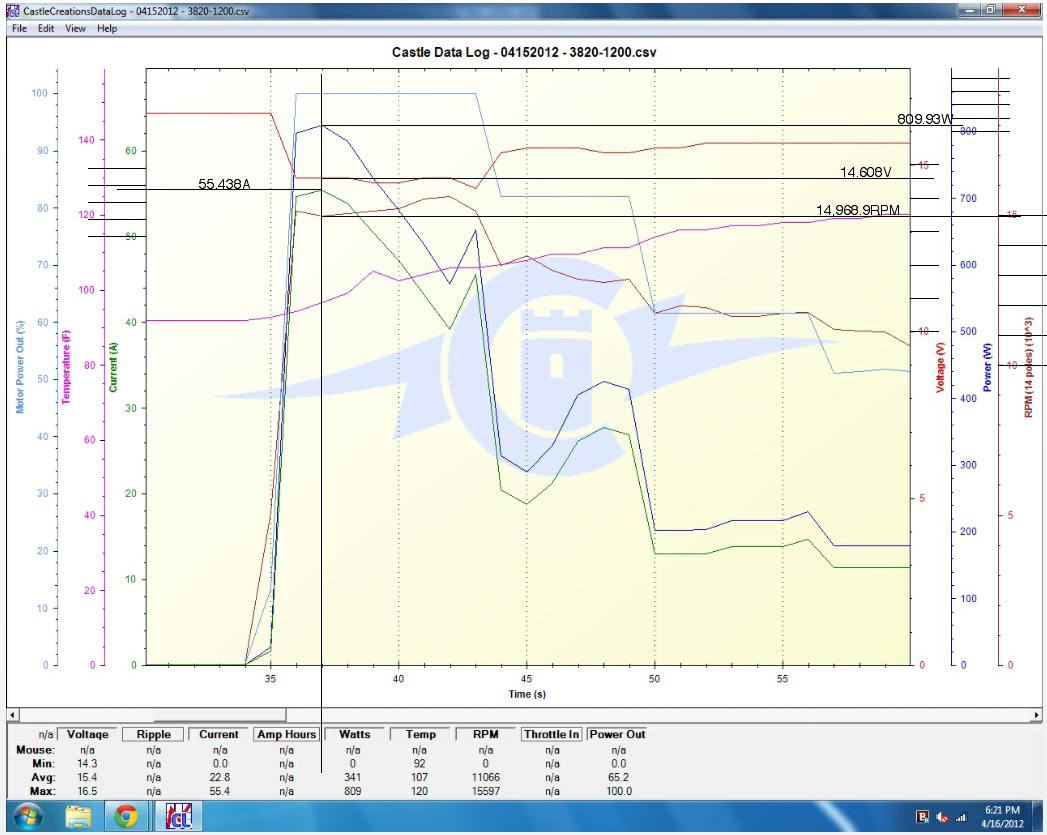
Task: Click the 'Temperature (F)' axis label
Action: tap(65, 367)
